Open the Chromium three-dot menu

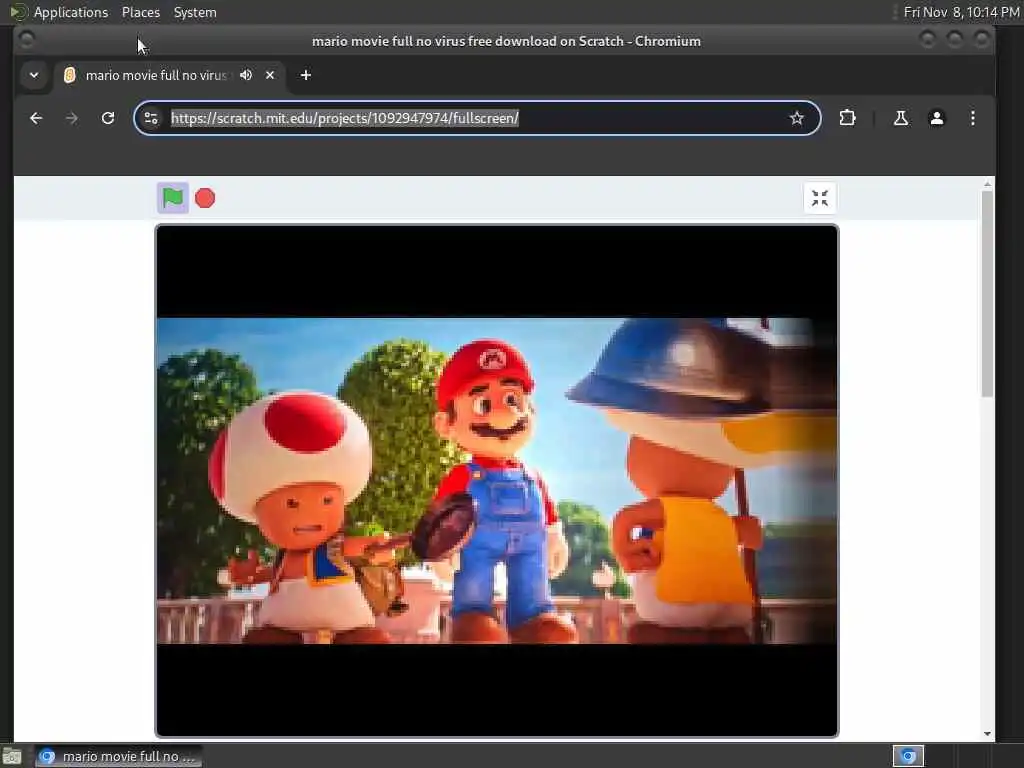972,118
